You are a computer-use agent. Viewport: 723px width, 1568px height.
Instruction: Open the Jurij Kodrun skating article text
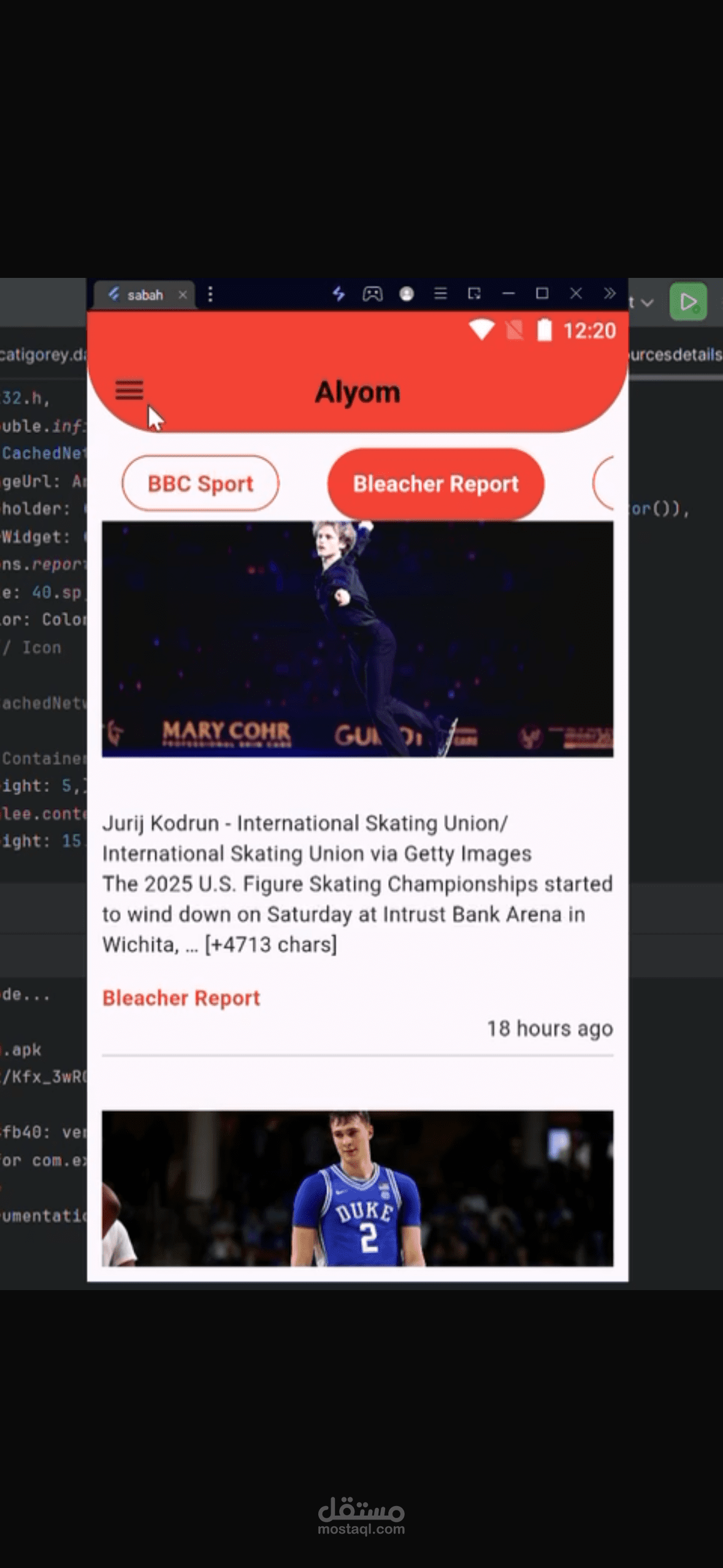tap(358, 883)
